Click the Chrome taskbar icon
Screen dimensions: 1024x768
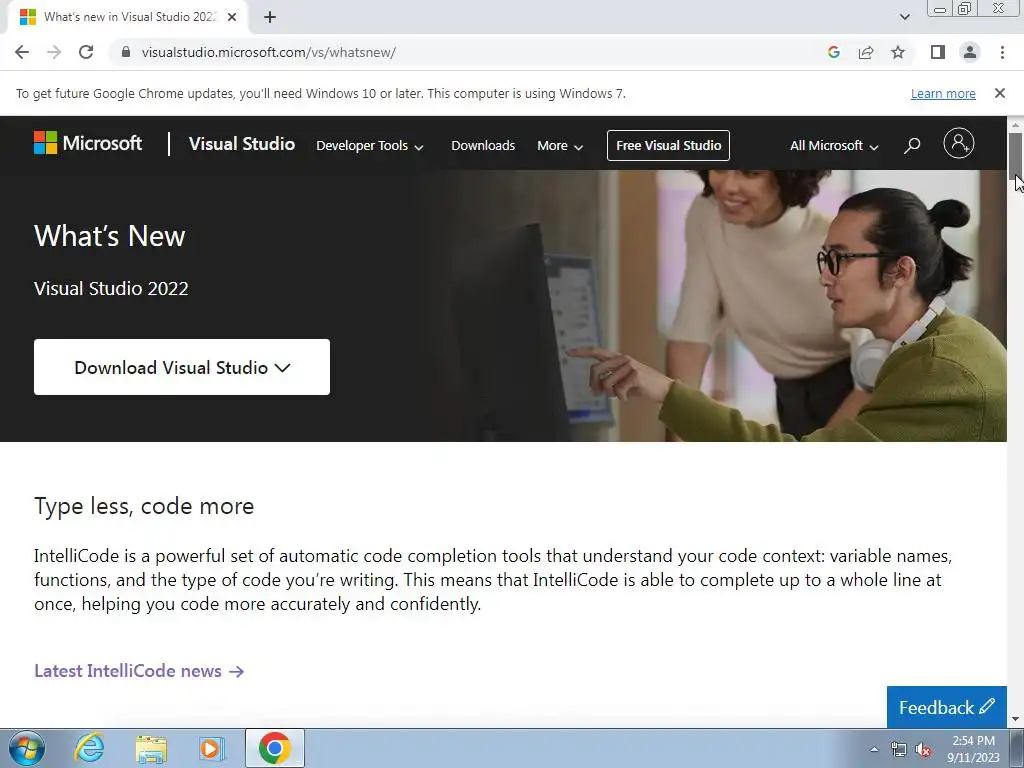[274, 748]
